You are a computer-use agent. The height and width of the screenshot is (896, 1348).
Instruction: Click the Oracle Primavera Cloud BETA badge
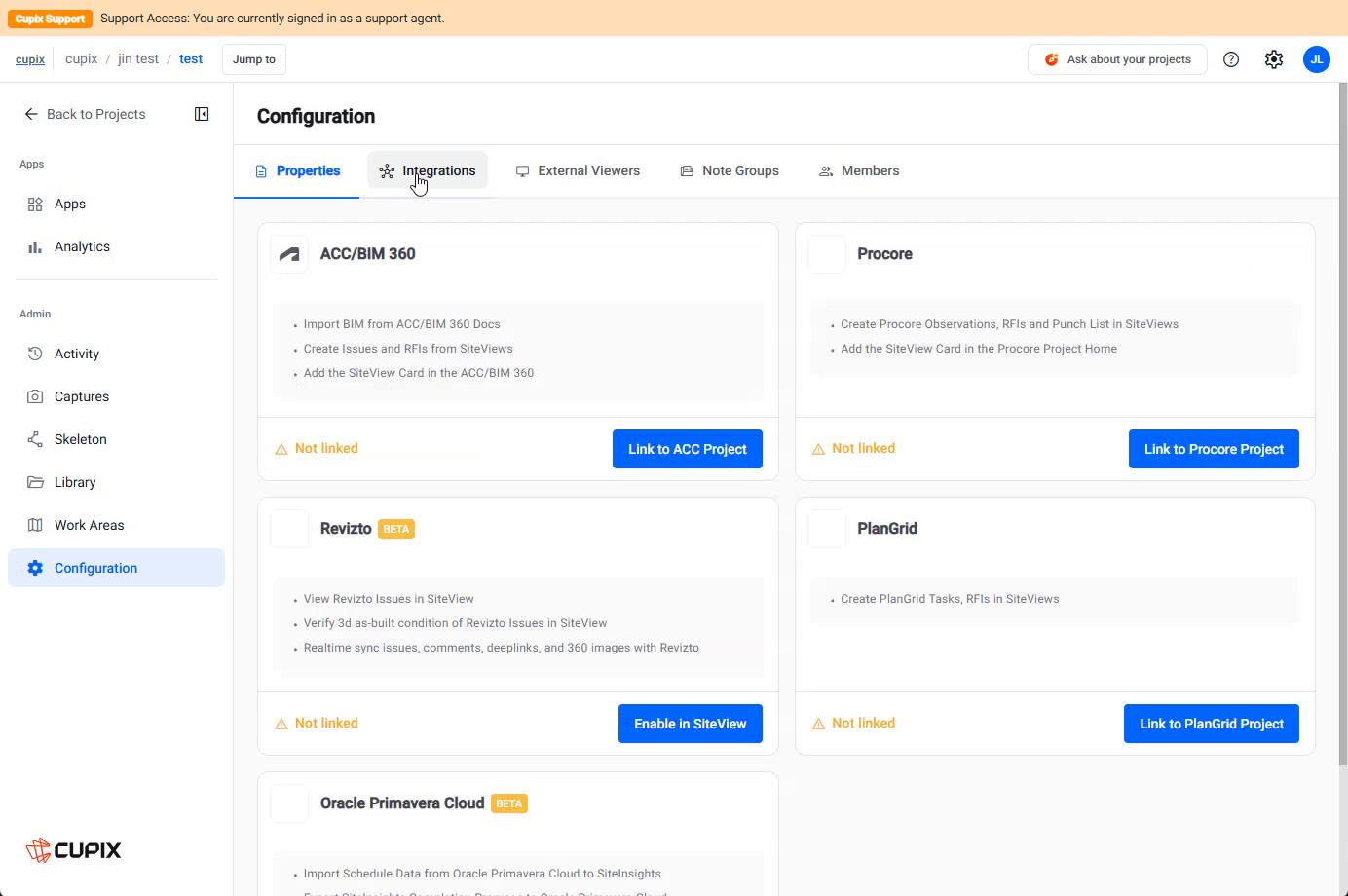(x=509, y=803)
